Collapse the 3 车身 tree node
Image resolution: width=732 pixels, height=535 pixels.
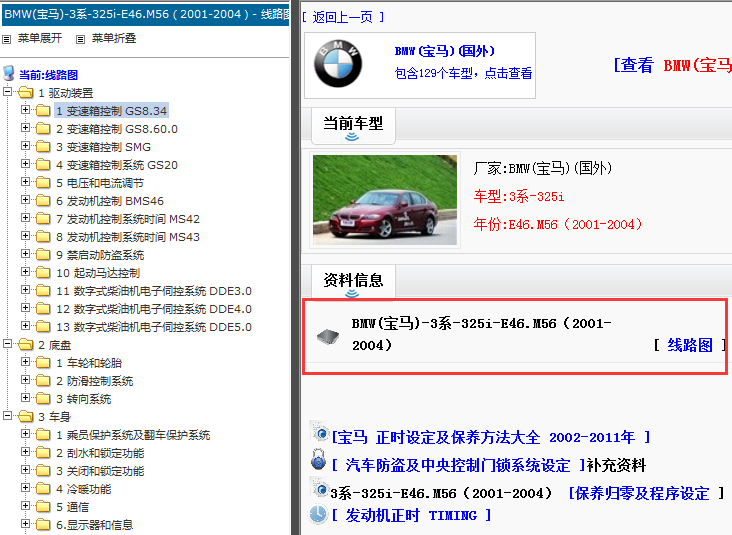click(8, 417)
